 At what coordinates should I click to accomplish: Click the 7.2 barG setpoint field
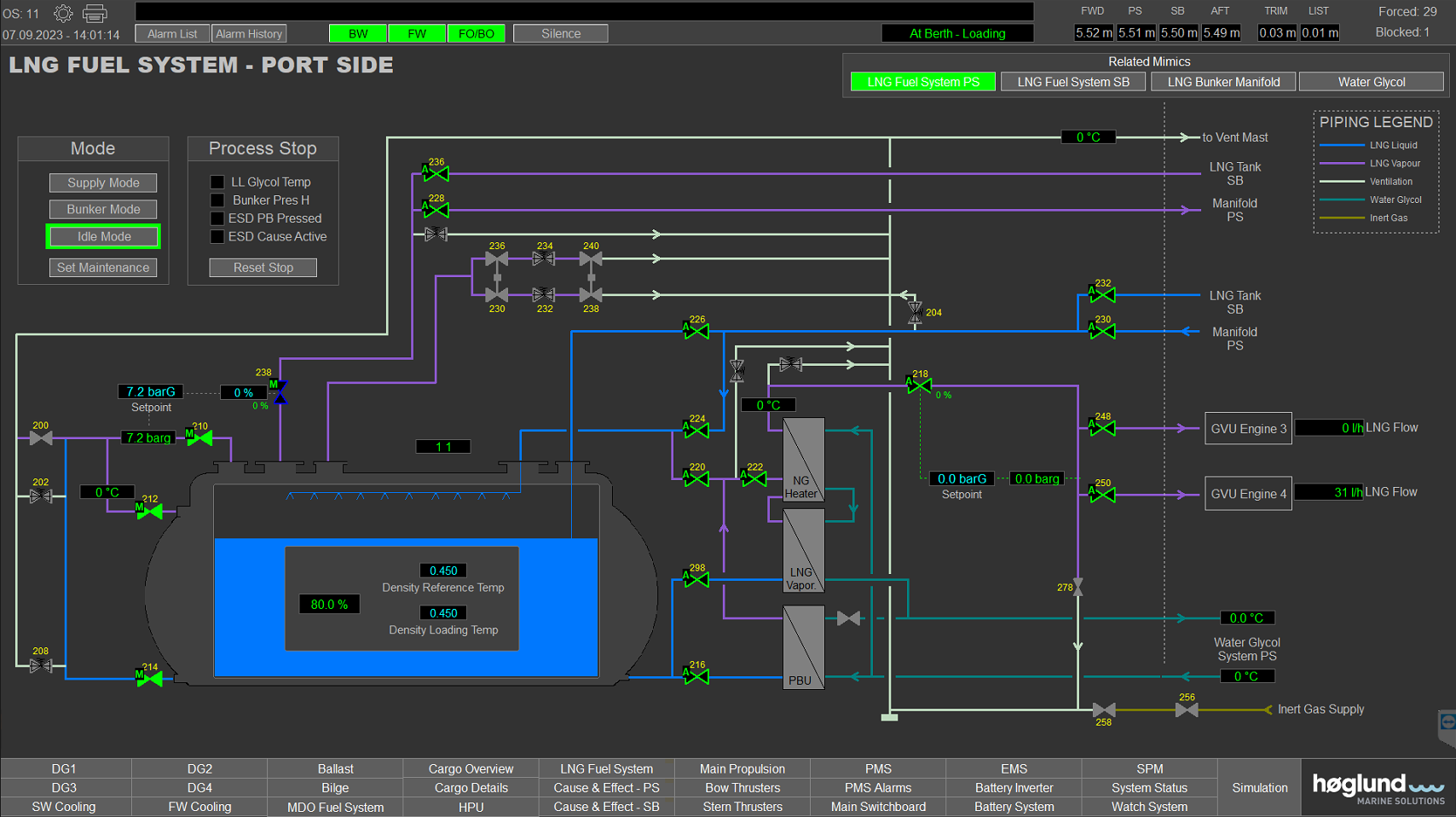click(x=151, y=392)
